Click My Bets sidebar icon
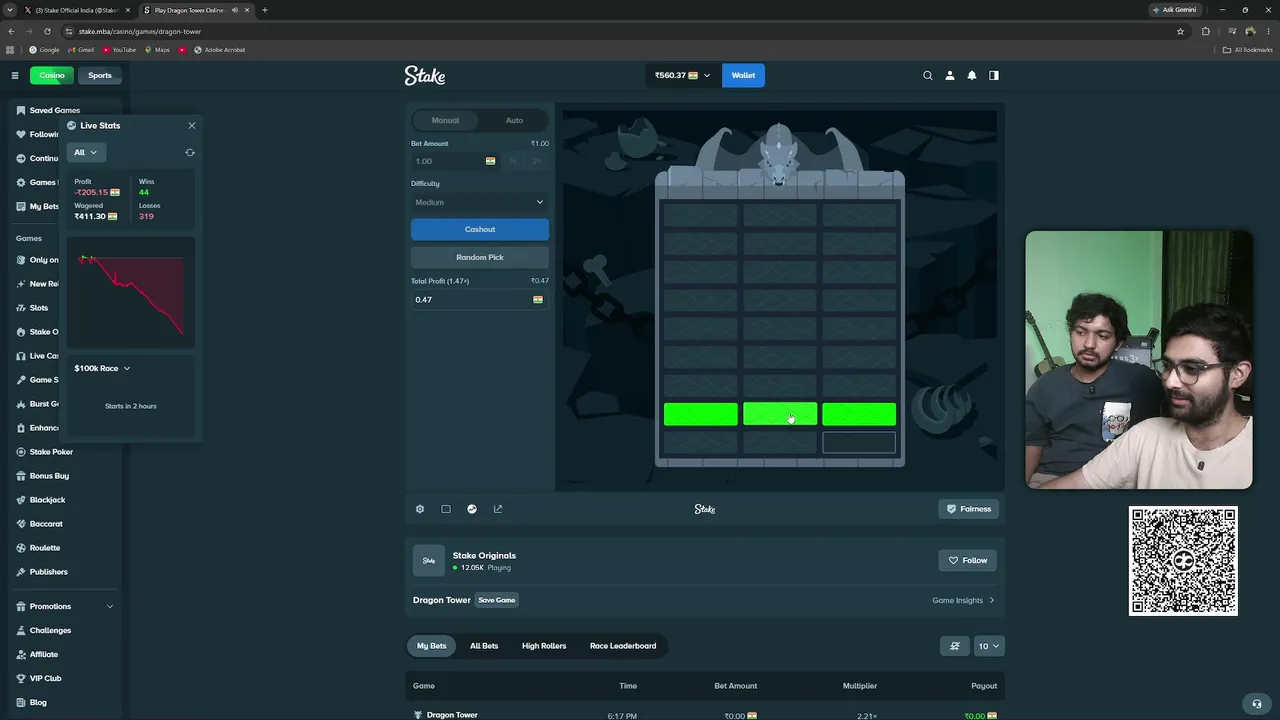This screenshot has width=1280, height=720. click(x=21, y=206)
